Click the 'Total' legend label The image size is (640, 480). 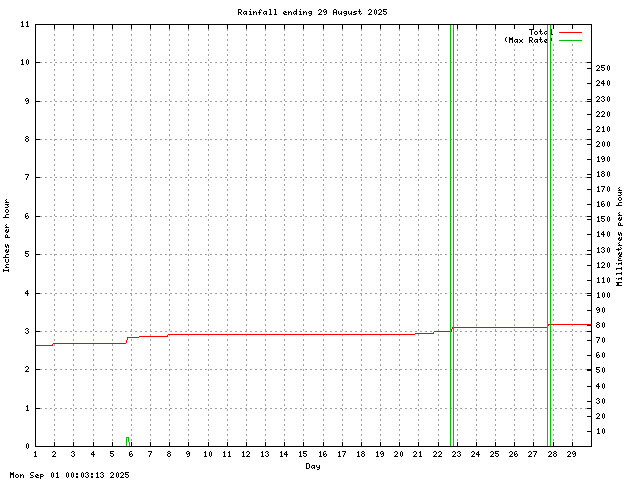click(x=540, y=32)
